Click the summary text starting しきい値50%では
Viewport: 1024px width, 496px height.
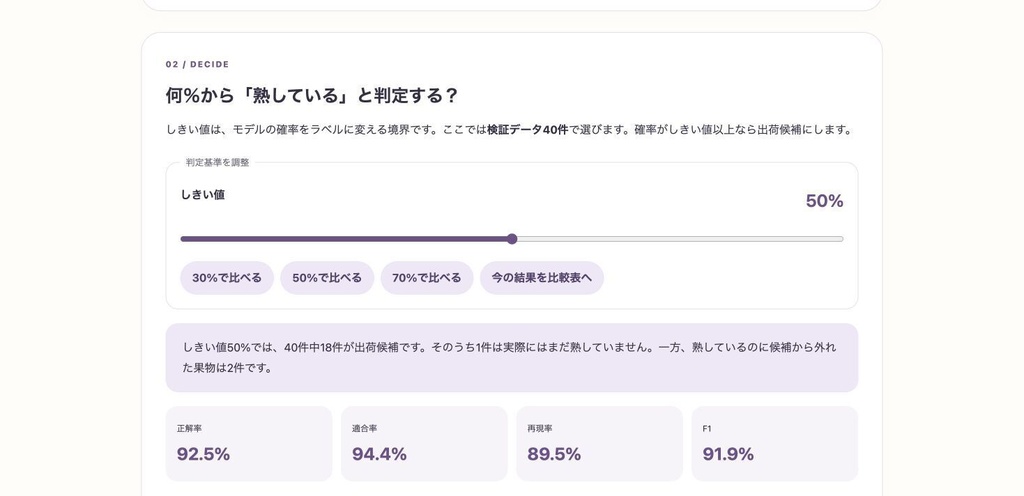click(x=509, y=358)
